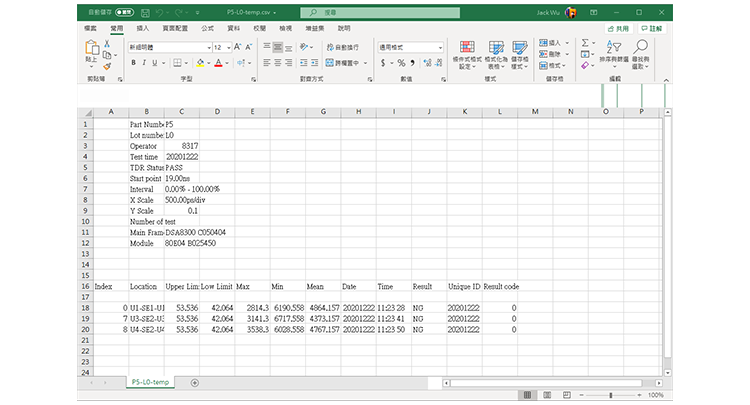750x405 pixels.
Task: Switch to the 頁面配置 (Page Layout) tab
Action: 175,29
